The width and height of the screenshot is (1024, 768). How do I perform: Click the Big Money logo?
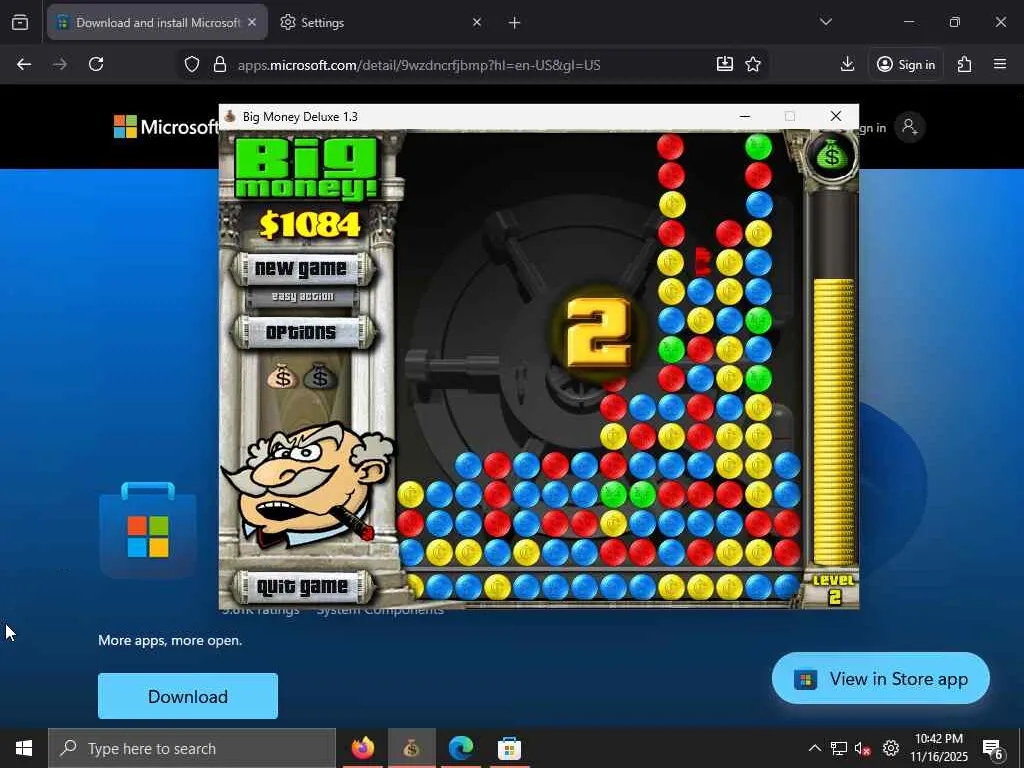click(306, 167)
